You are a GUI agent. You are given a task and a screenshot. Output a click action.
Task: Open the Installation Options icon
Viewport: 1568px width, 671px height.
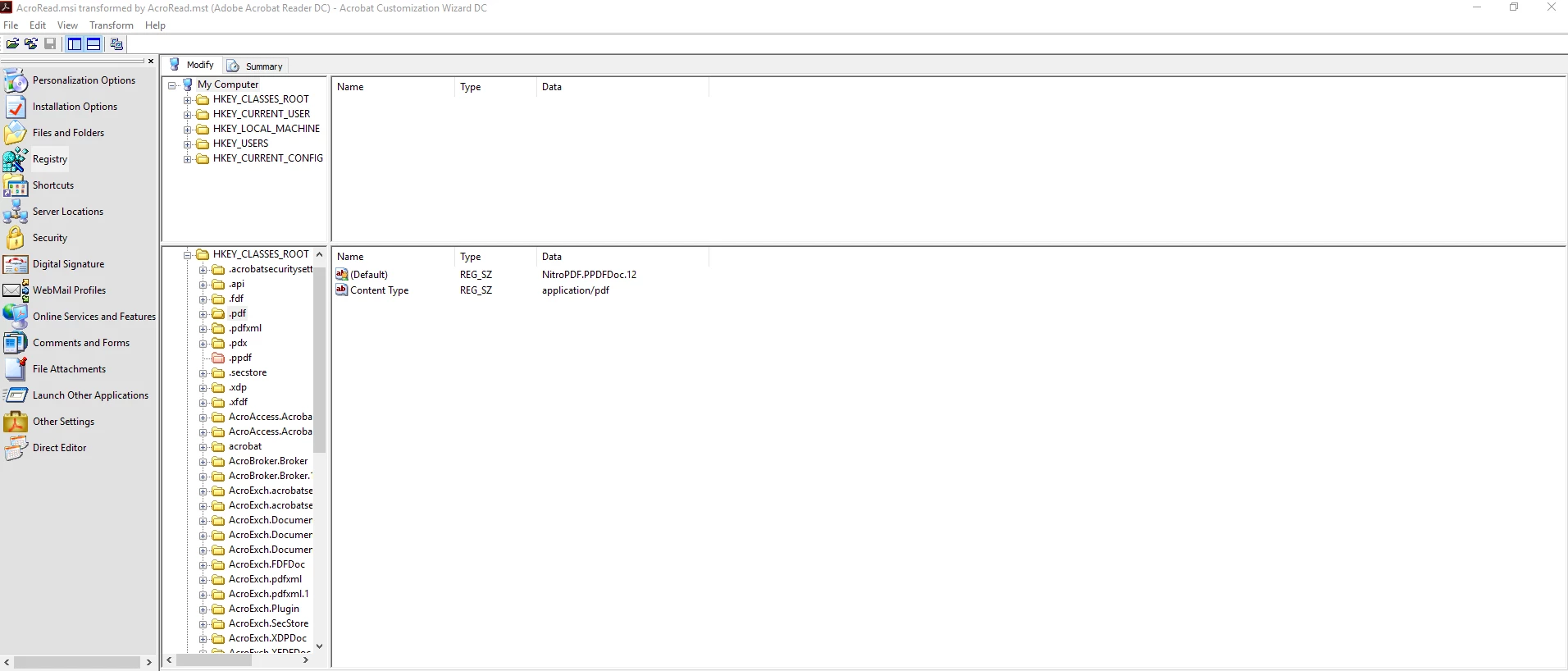[x=16, y=107]
